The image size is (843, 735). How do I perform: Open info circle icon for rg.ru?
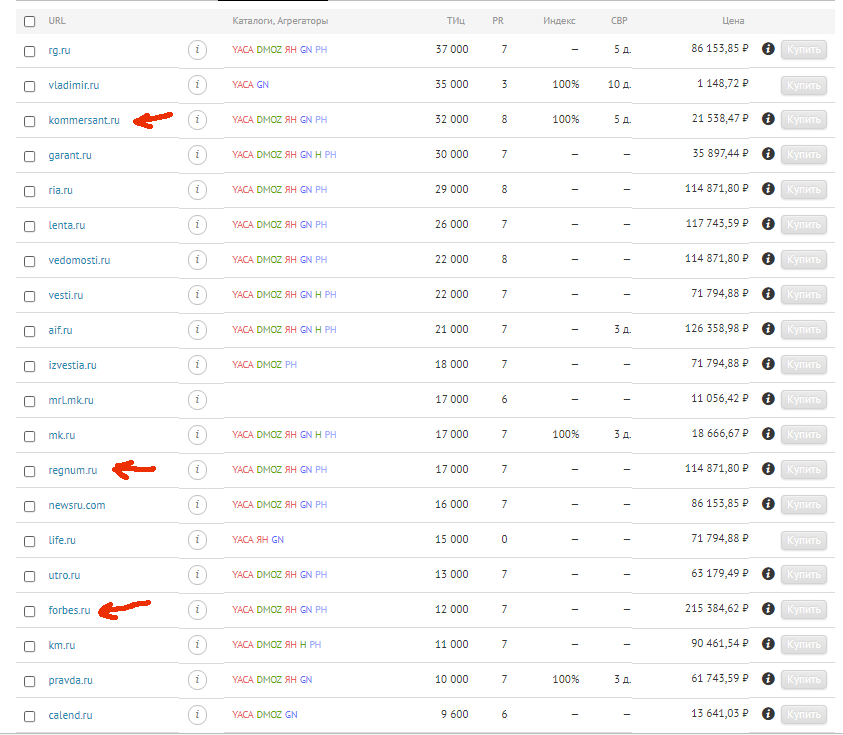(x=197, y=50)
